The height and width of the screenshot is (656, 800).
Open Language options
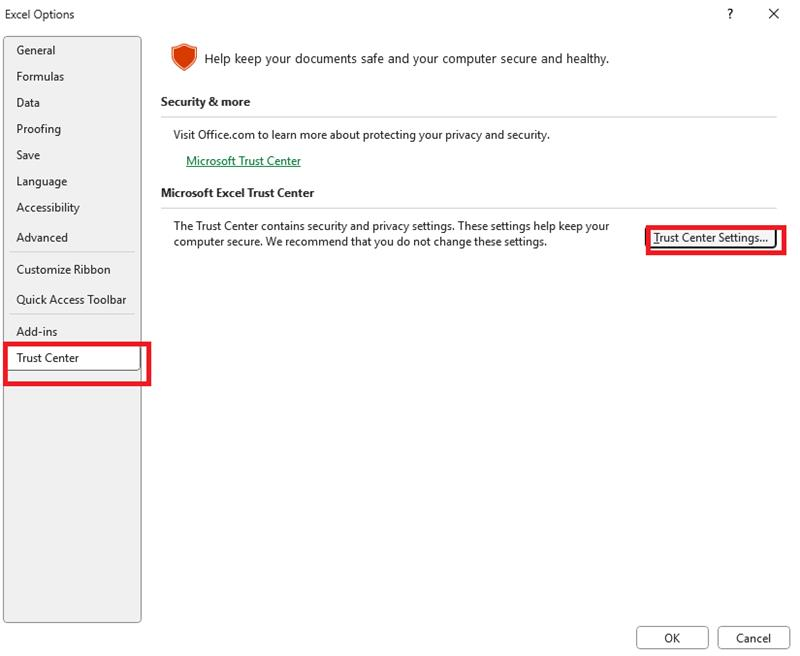coord(72,181)
